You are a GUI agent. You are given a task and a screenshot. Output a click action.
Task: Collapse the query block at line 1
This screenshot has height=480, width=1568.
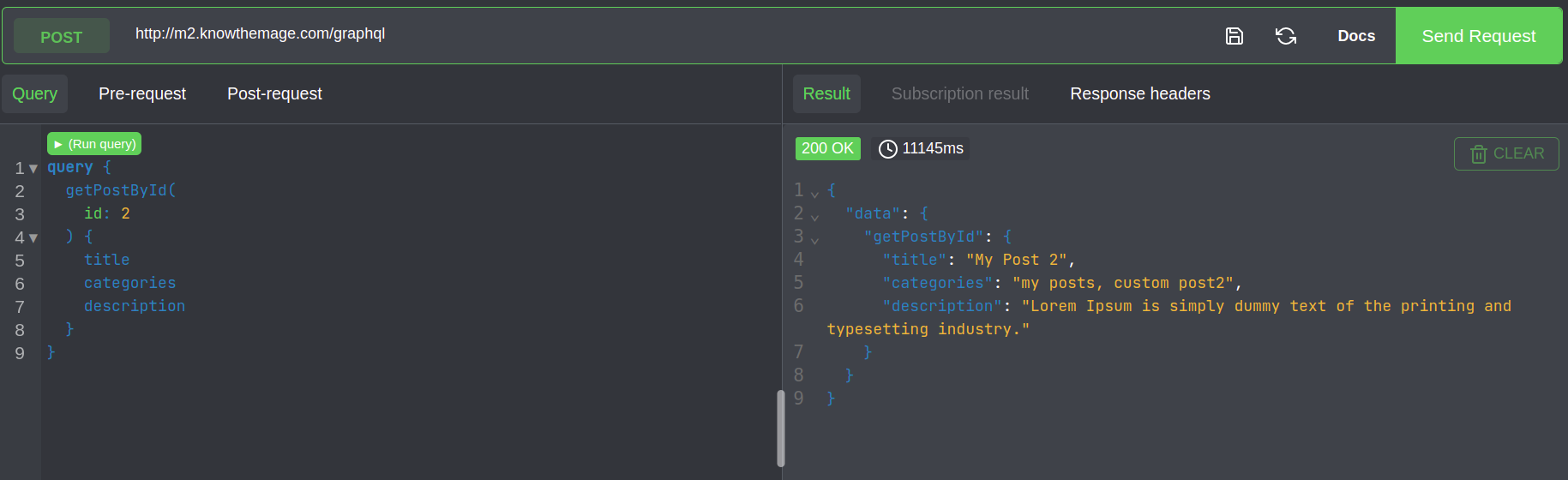(x=33, y=169)
